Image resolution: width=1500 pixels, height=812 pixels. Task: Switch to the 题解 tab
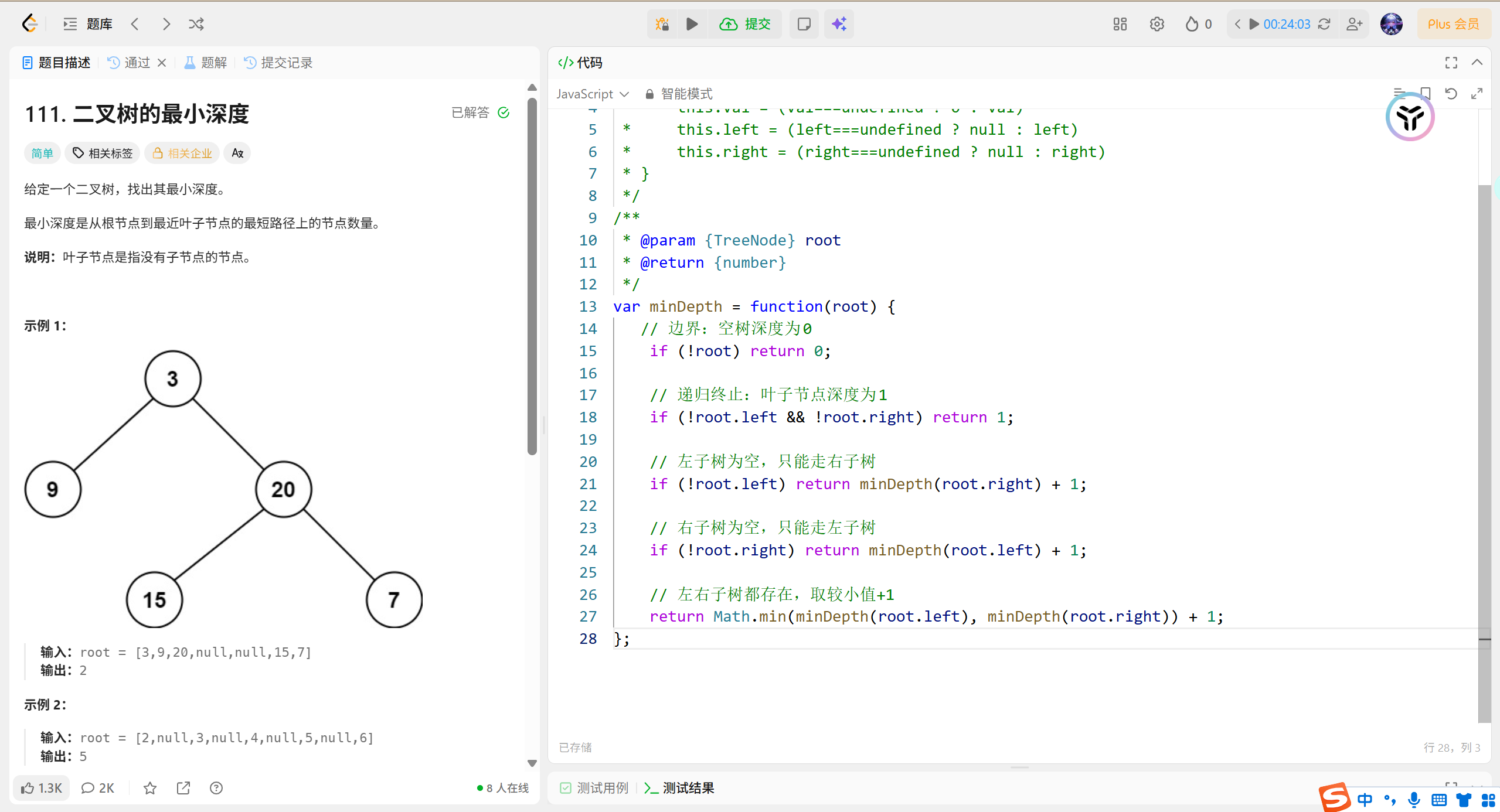point(206,62)
